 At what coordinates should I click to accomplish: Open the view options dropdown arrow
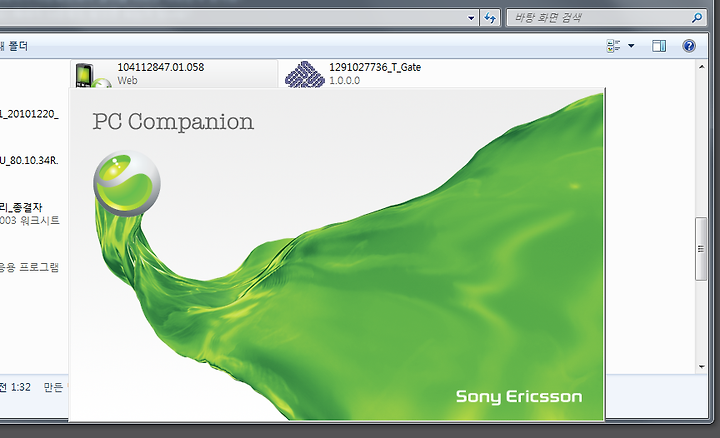click(631, 45)
